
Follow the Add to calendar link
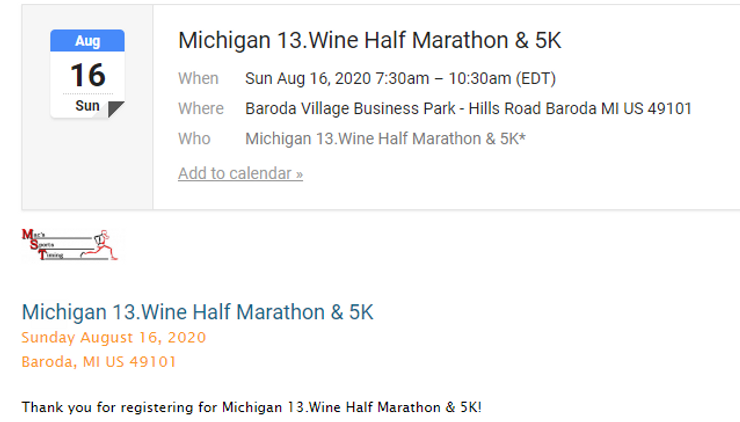240,174
